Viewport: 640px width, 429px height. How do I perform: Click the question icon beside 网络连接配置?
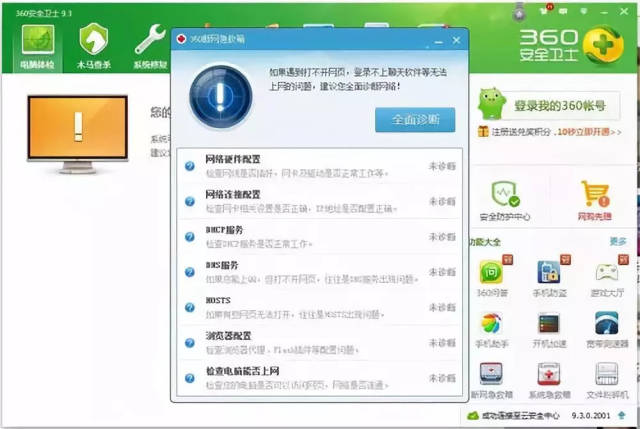[x=189, y=201]
